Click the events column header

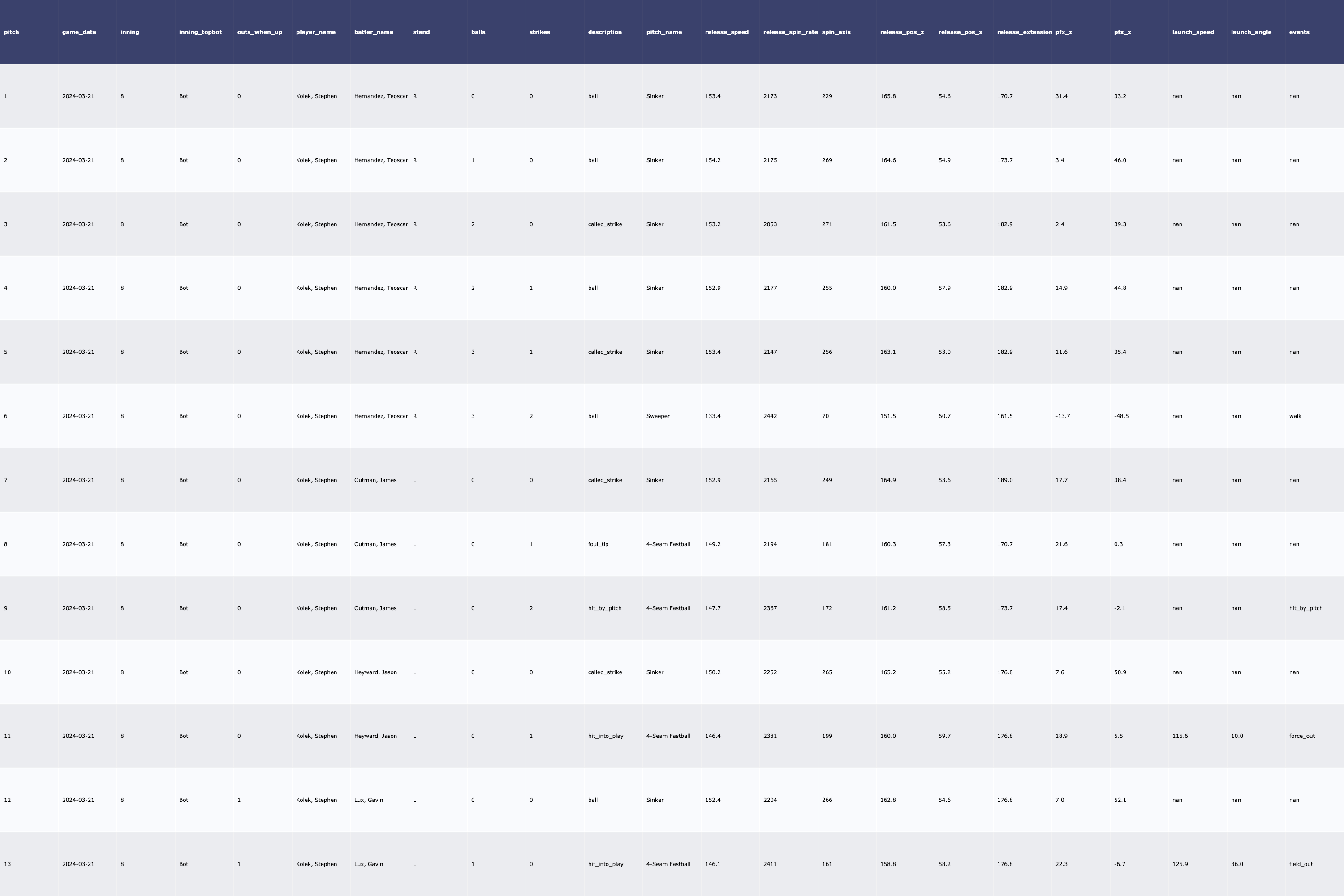[x=1299, y=32]
